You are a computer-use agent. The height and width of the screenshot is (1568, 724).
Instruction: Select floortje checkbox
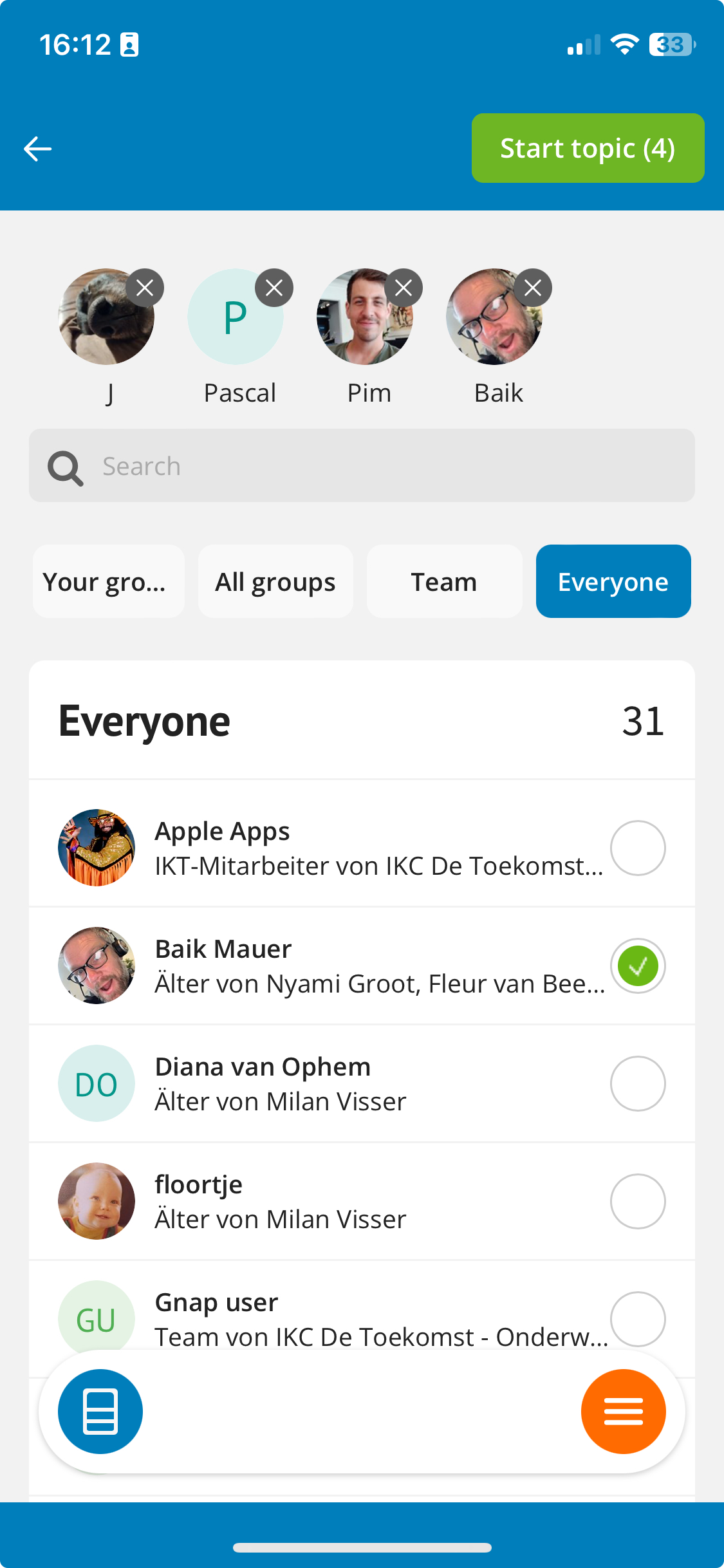click(x=638, y=1202)
